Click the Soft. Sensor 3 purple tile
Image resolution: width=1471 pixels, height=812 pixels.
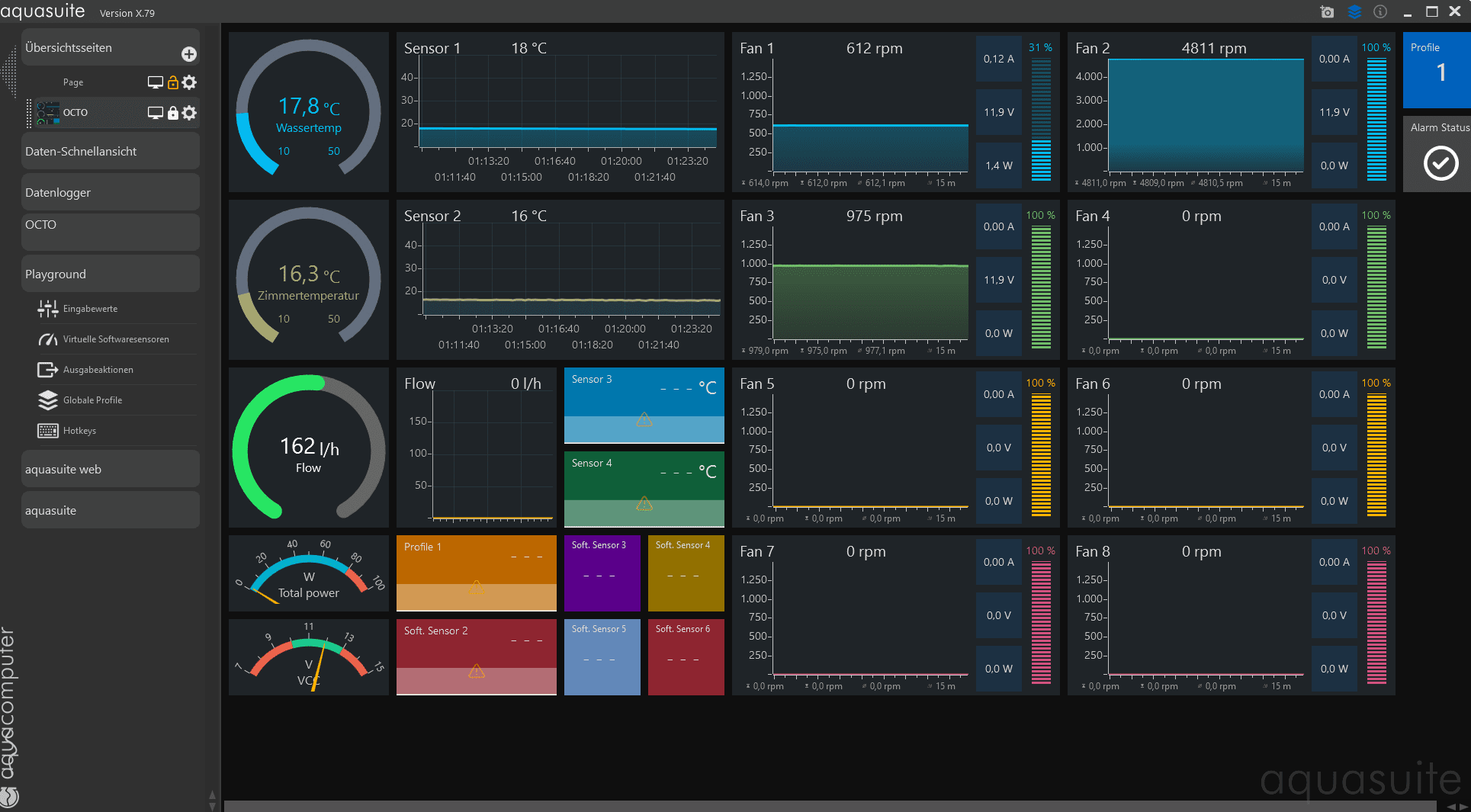(602, 573)
